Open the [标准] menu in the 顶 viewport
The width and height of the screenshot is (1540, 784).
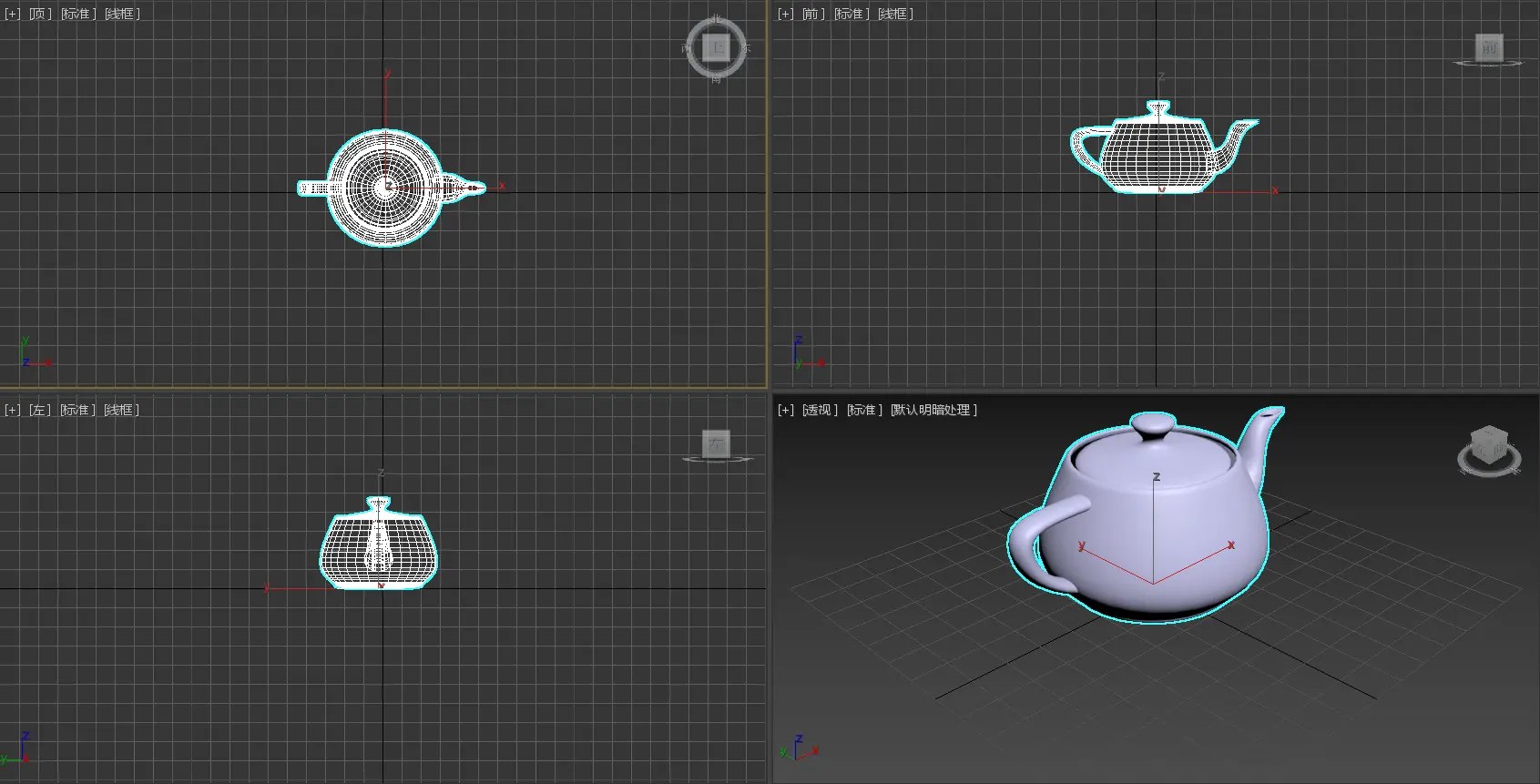tap(78, 14)
